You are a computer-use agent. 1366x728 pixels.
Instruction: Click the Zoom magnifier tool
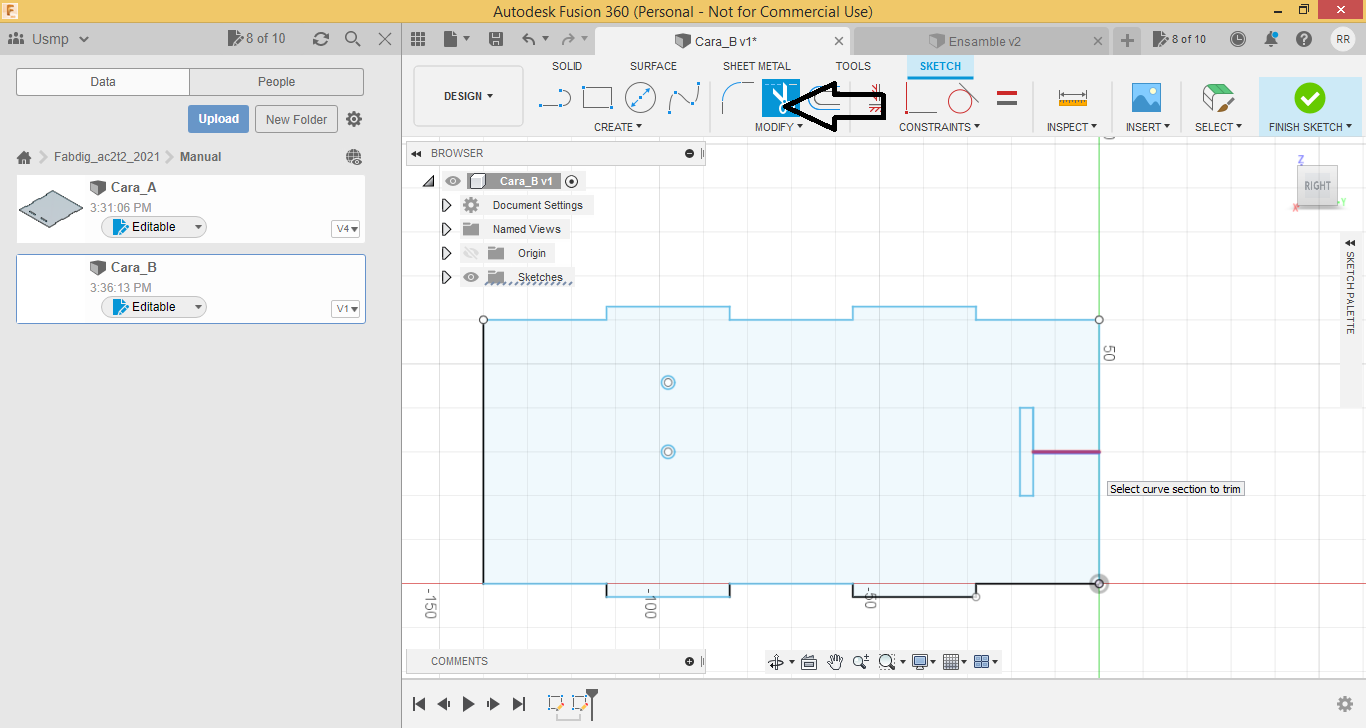point(861,662)
